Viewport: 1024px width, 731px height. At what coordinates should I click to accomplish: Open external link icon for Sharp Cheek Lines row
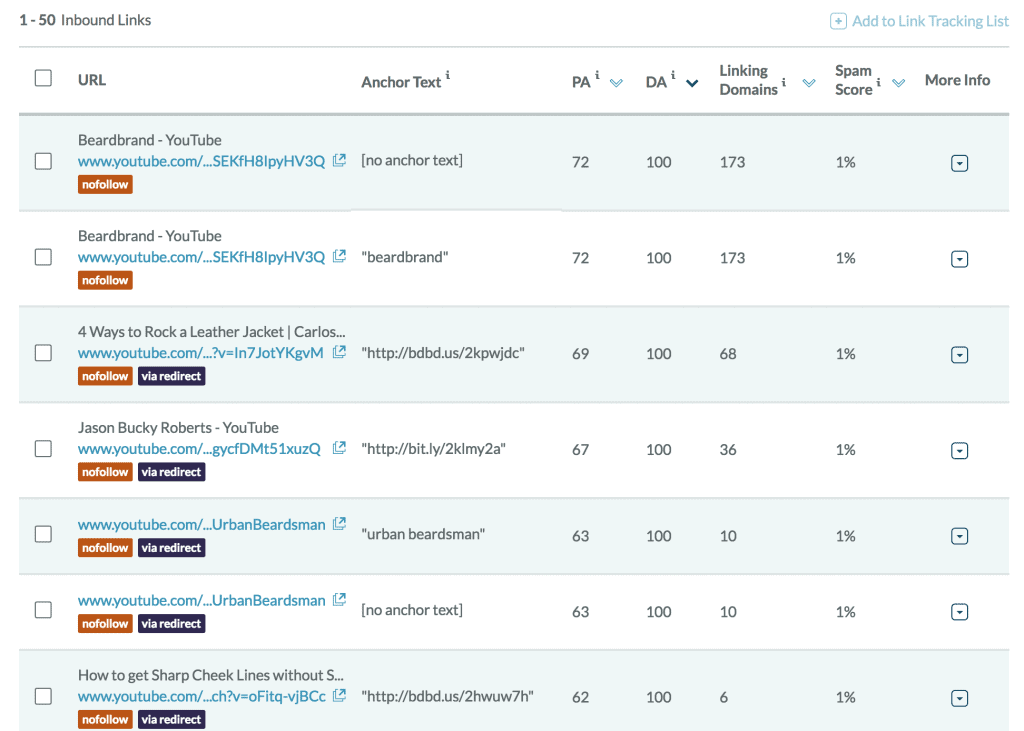tap(340, 695)
